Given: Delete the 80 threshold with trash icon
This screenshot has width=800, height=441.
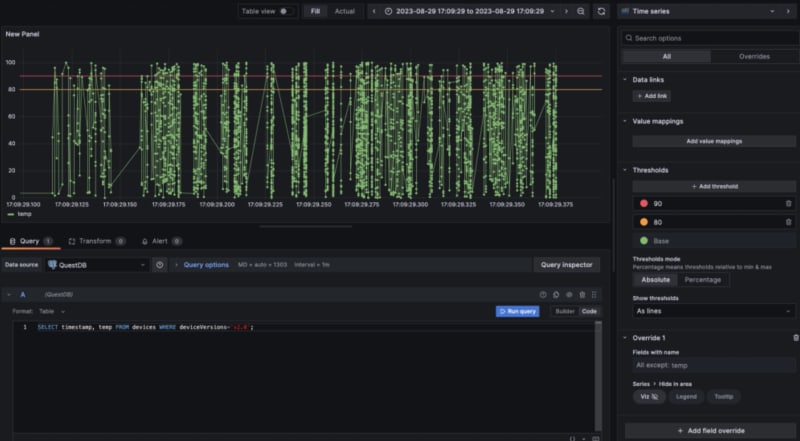Looking at the screenshot, I should (788, 222).
